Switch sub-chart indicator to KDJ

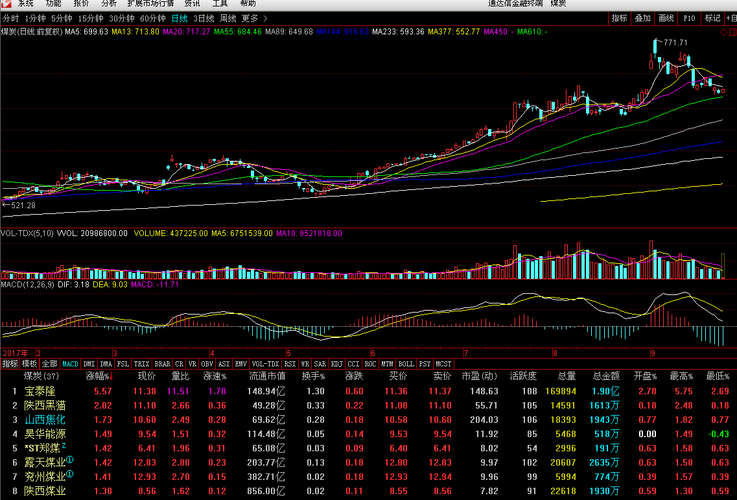pos(337,364)
